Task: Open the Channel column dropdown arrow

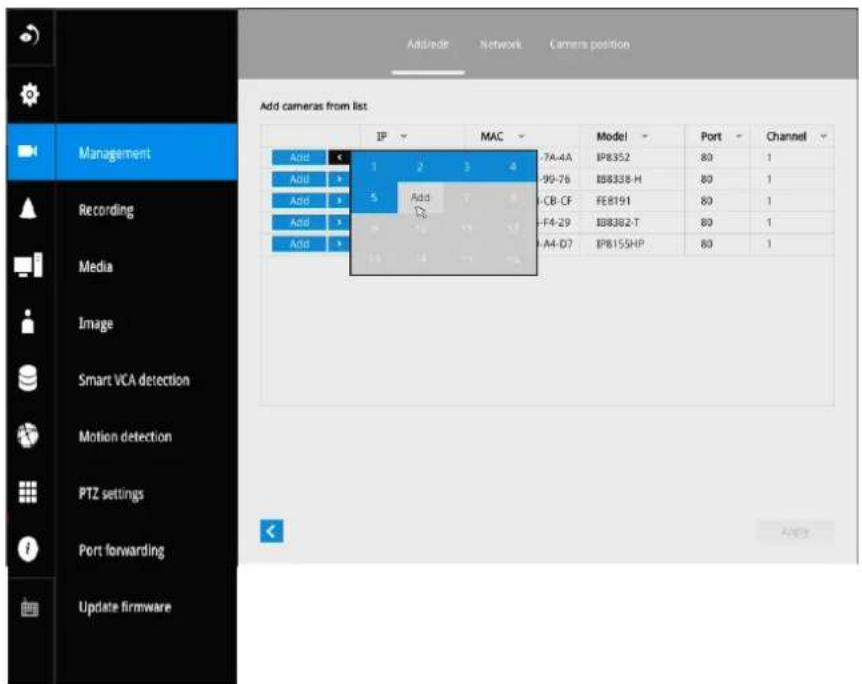Action: pyautogui.click(x=824, y=136)
